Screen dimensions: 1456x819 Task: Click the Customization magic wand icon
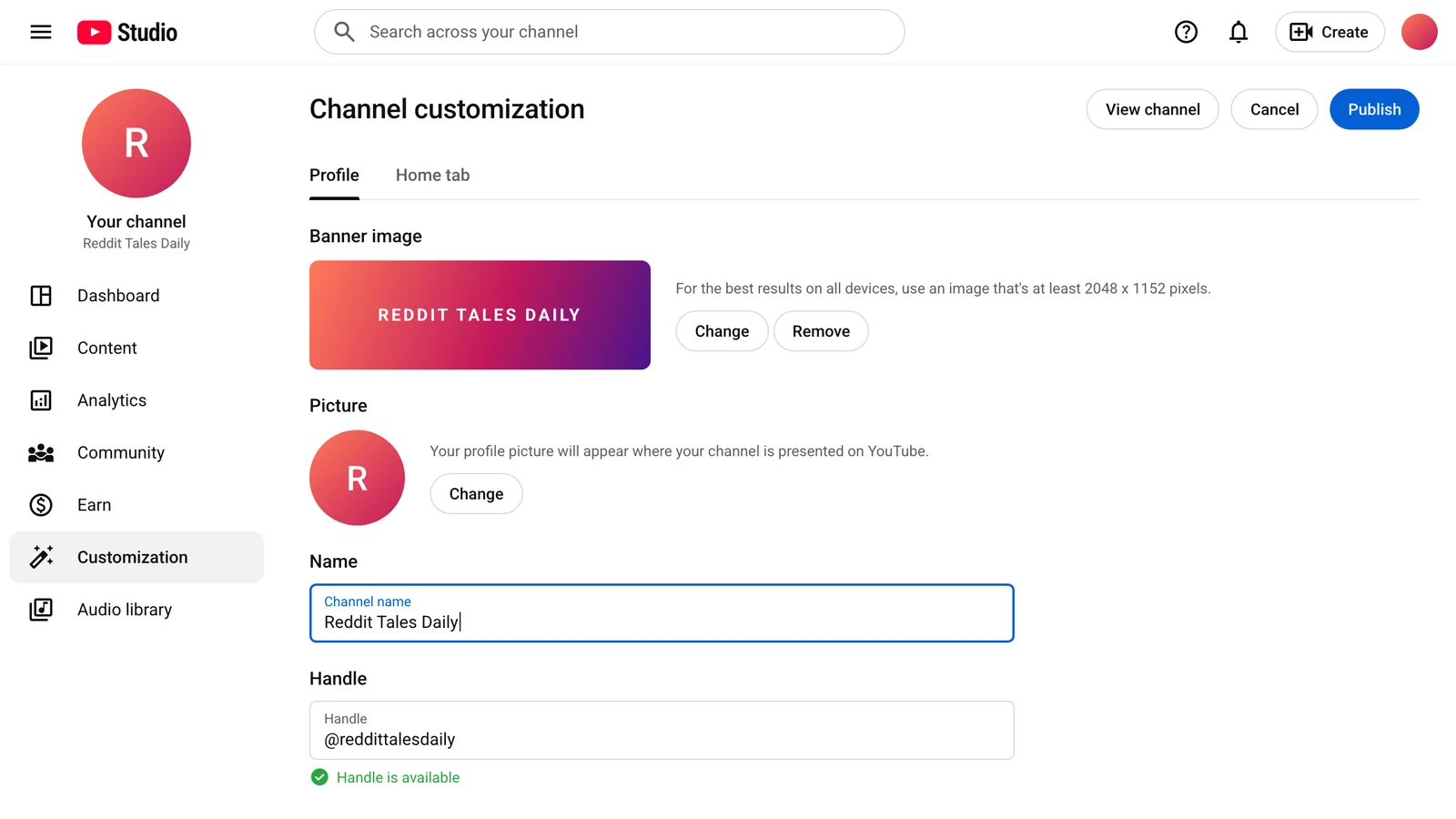pyautogui.click(x=41, y=557)
